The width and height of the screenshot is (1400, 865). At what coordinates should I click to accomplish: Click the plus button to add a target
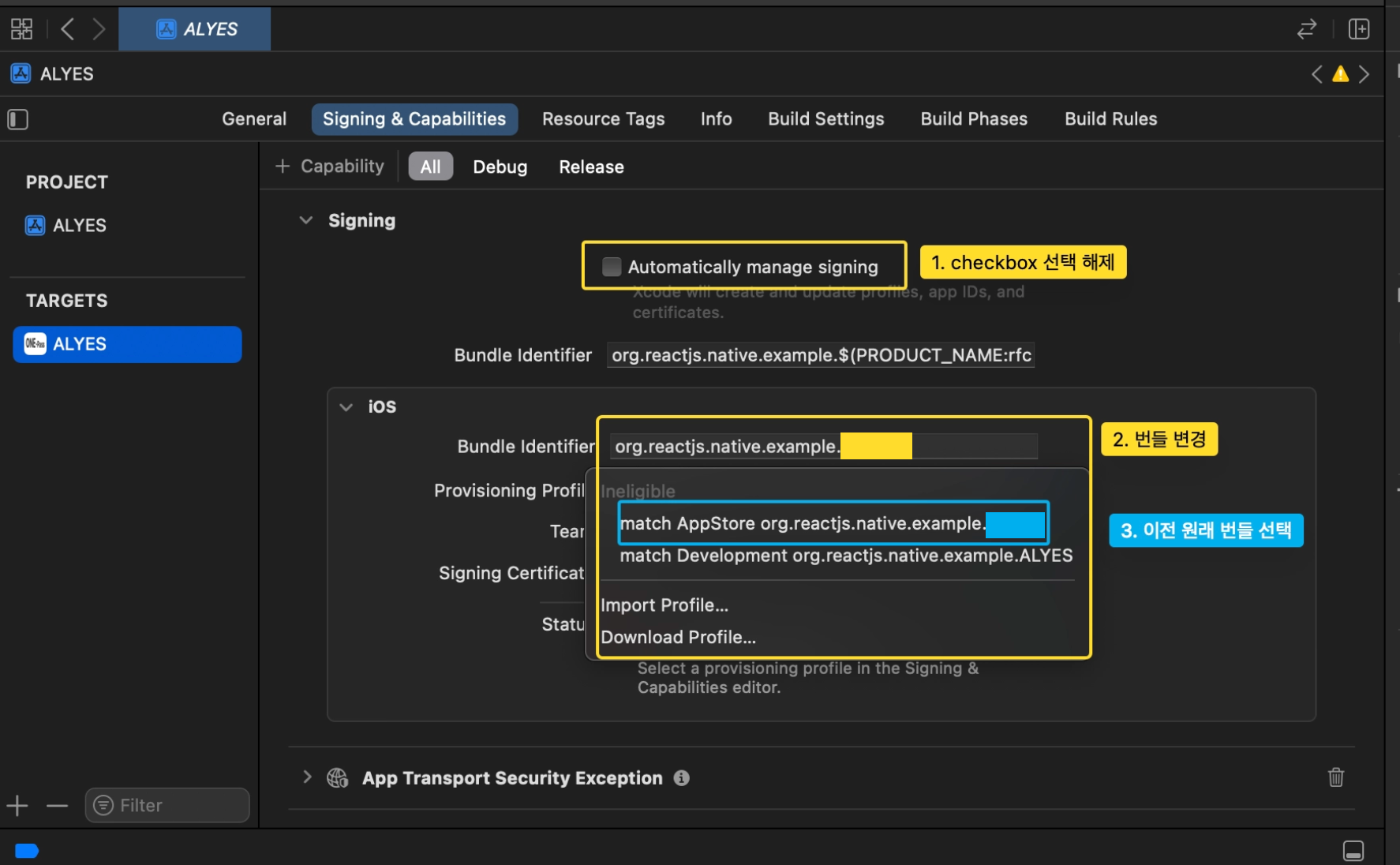tap(17, 805)
